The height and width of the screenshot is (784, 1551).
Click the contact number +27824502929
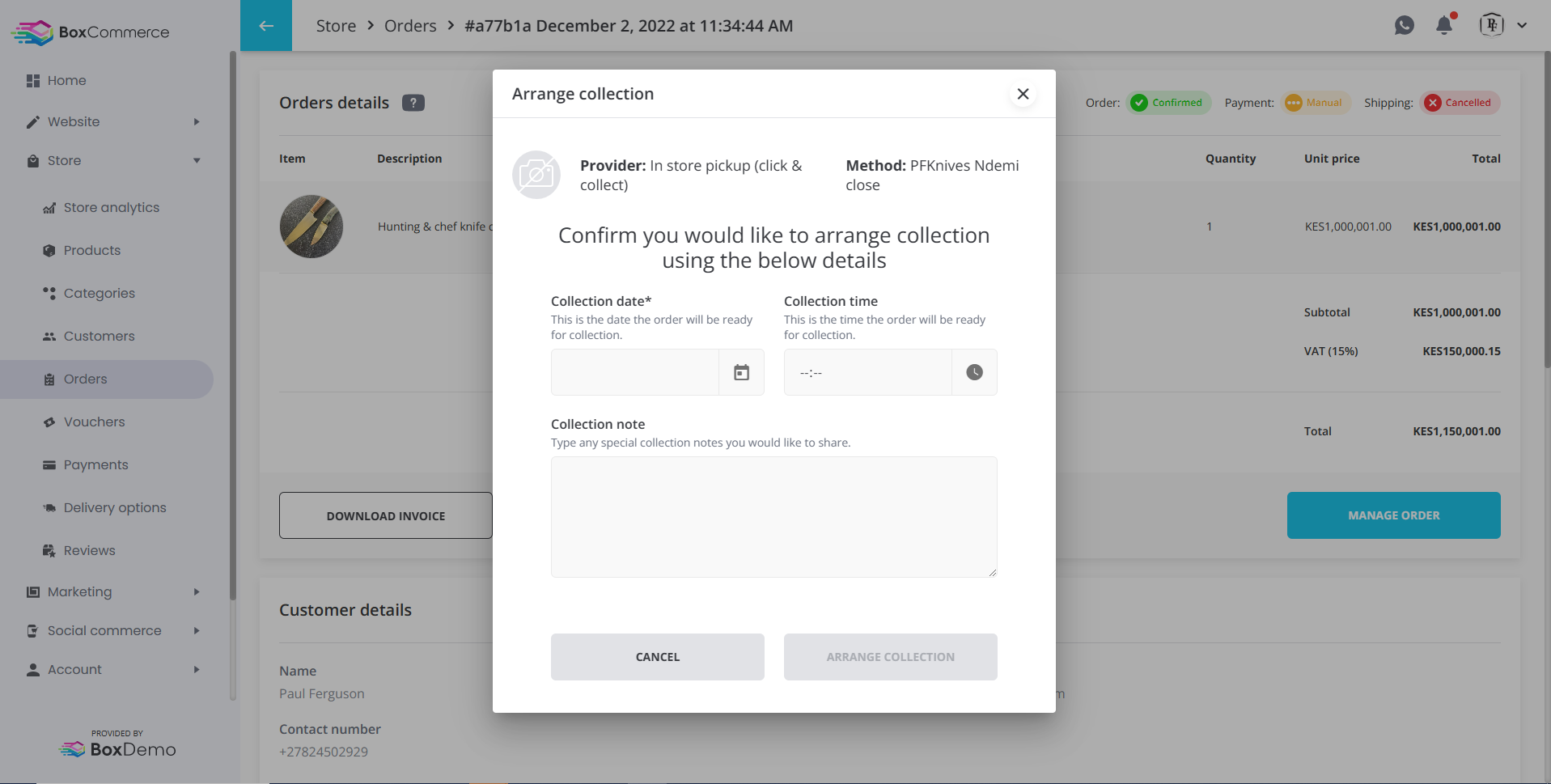[324, 752]
